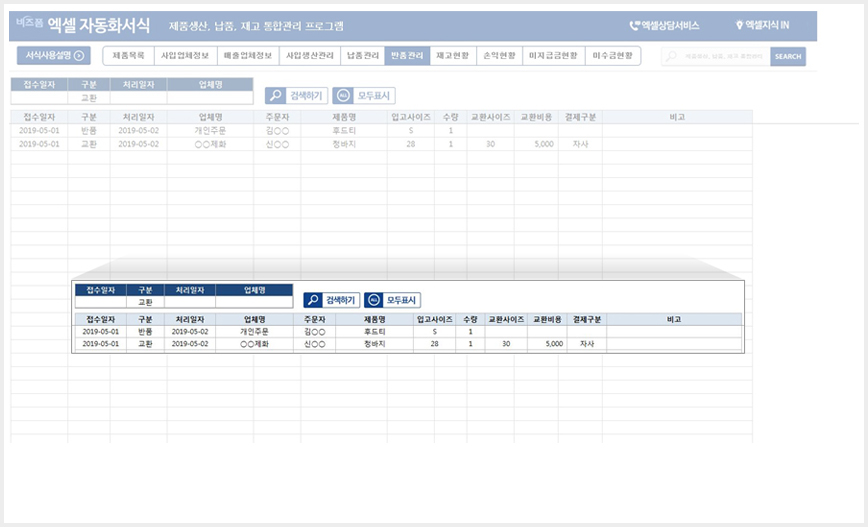Click the 개인주문 cell in the magnified inset
Screen dimensions: 868x527
[x=255, y=332]
